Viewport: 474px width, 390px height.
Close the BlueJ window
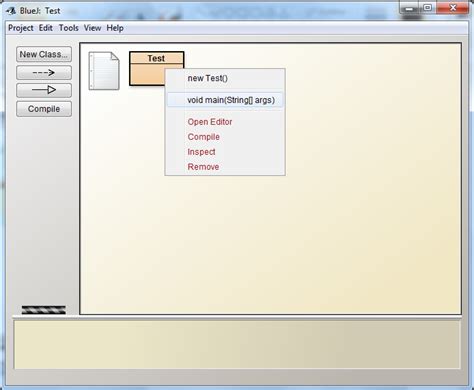click(453, 8)
